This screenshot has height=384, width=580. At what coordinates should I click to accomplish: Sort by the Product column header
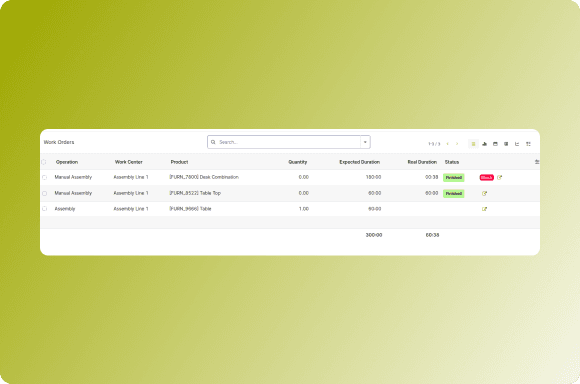[x=179, y=162]
